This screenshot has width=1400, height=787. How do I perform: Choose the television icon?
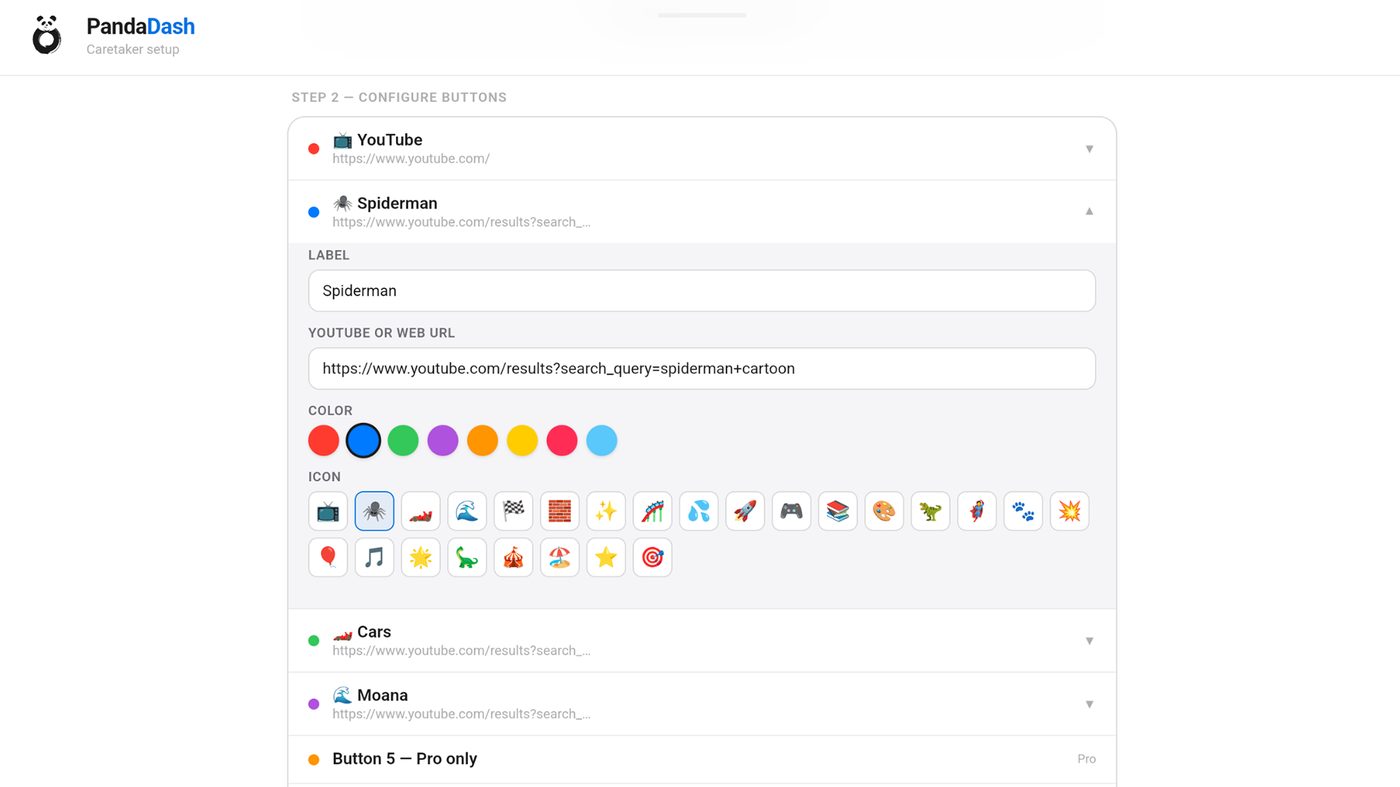(x=328, y=511)
